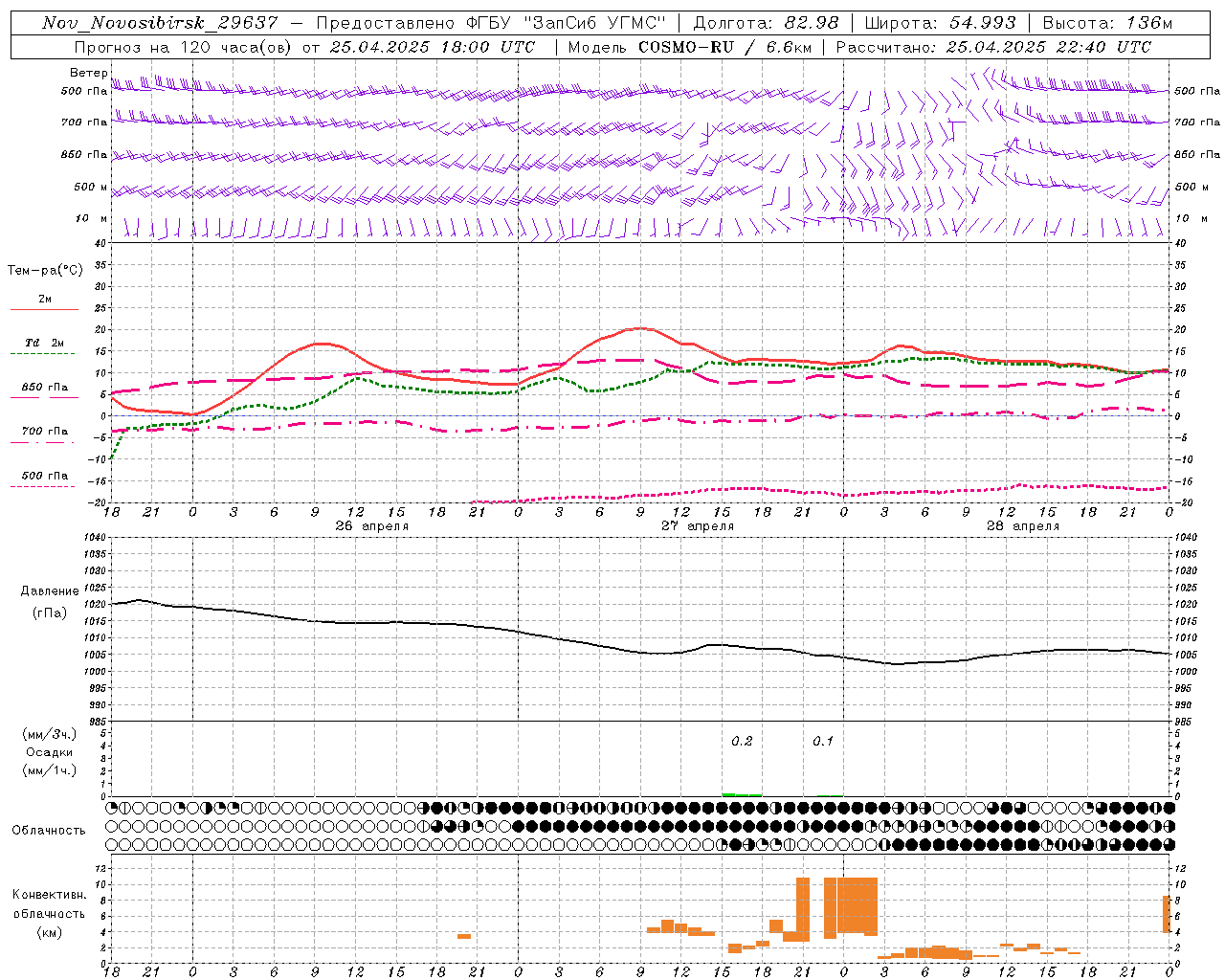
Task: Click the Облачность row label
Action: point(49,831)
